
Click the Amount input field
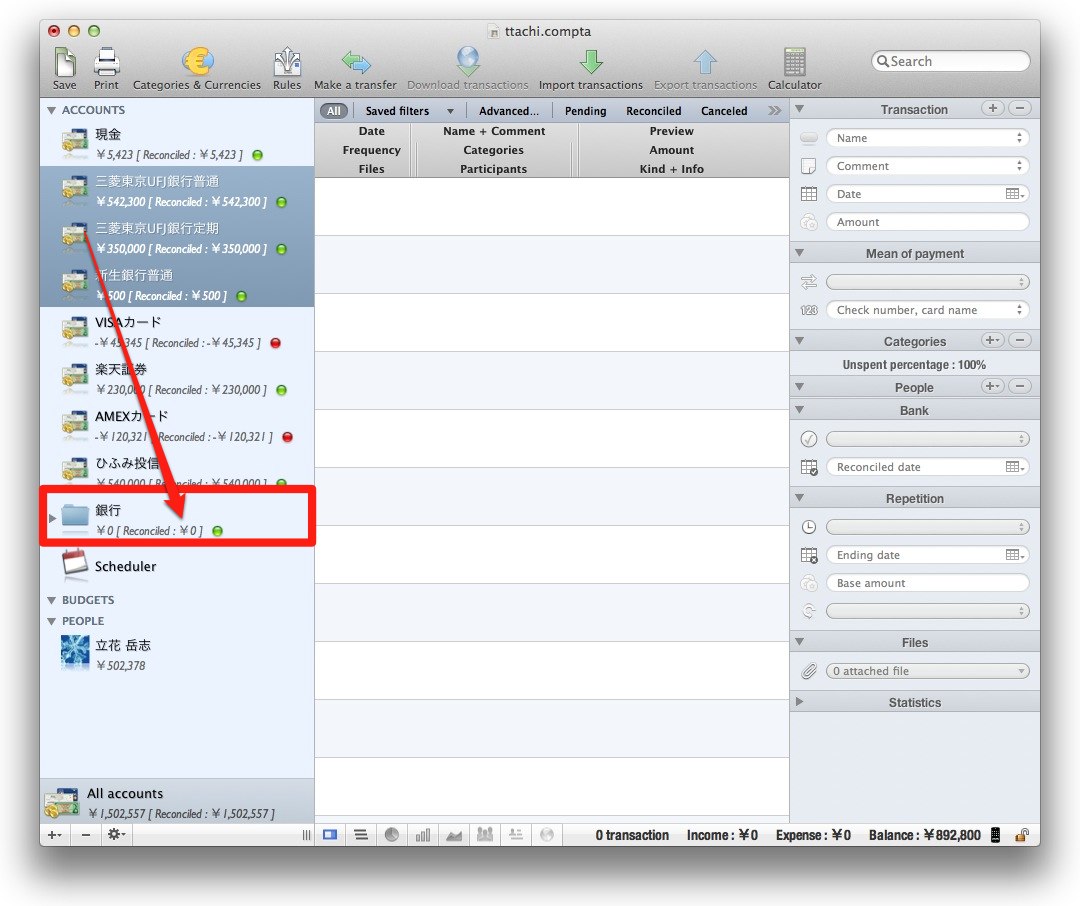927,222
